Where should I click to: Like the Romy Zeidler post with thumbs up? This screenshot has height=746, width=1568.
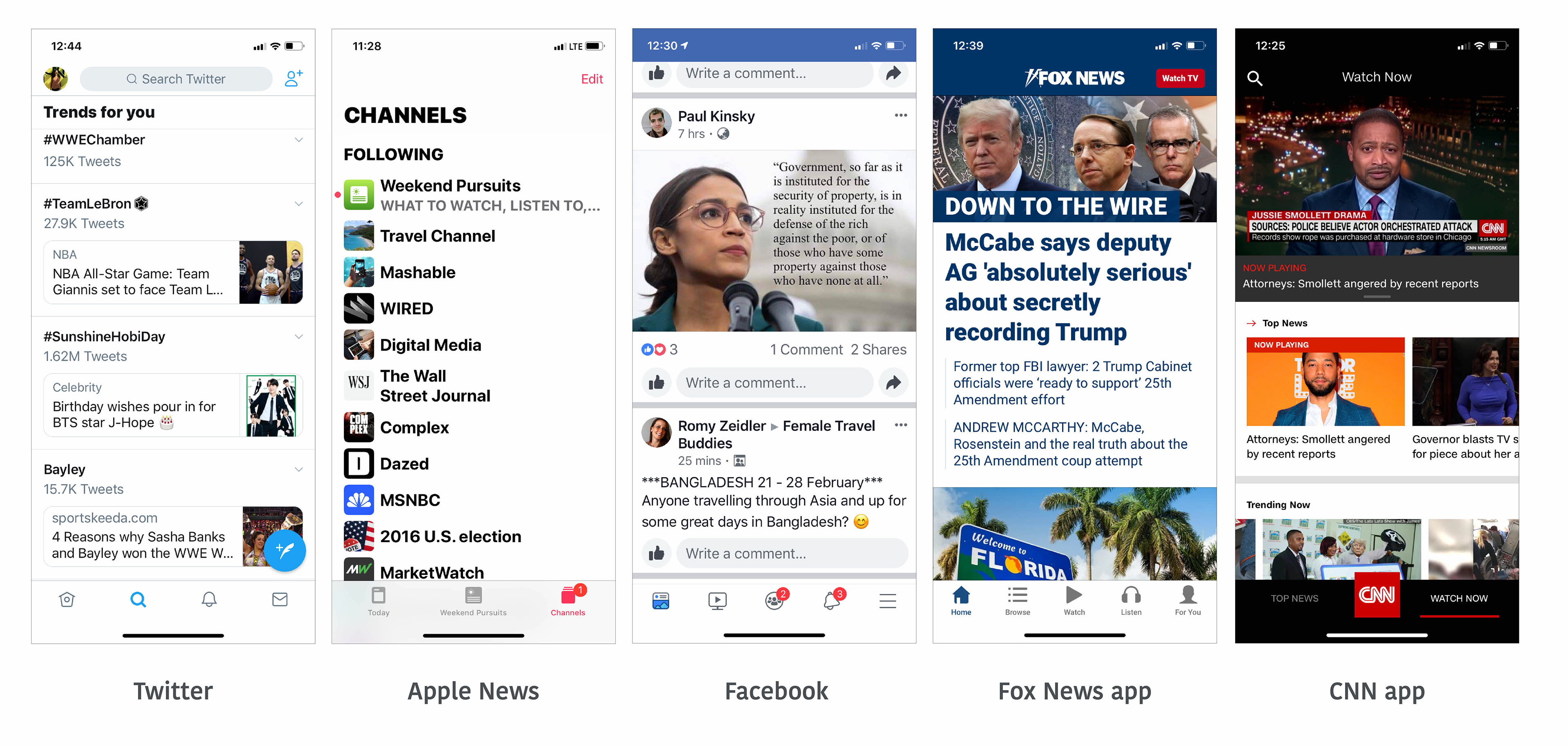click(x=656, y=553)
